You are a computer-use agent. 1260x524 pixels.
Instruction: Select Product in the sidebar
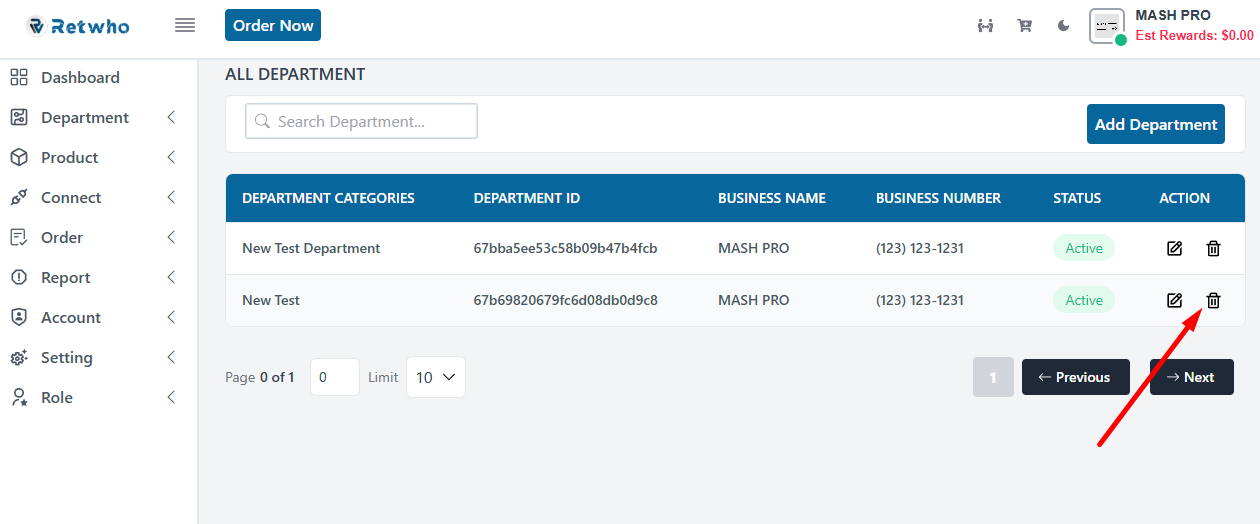click(x=70, y=157)
